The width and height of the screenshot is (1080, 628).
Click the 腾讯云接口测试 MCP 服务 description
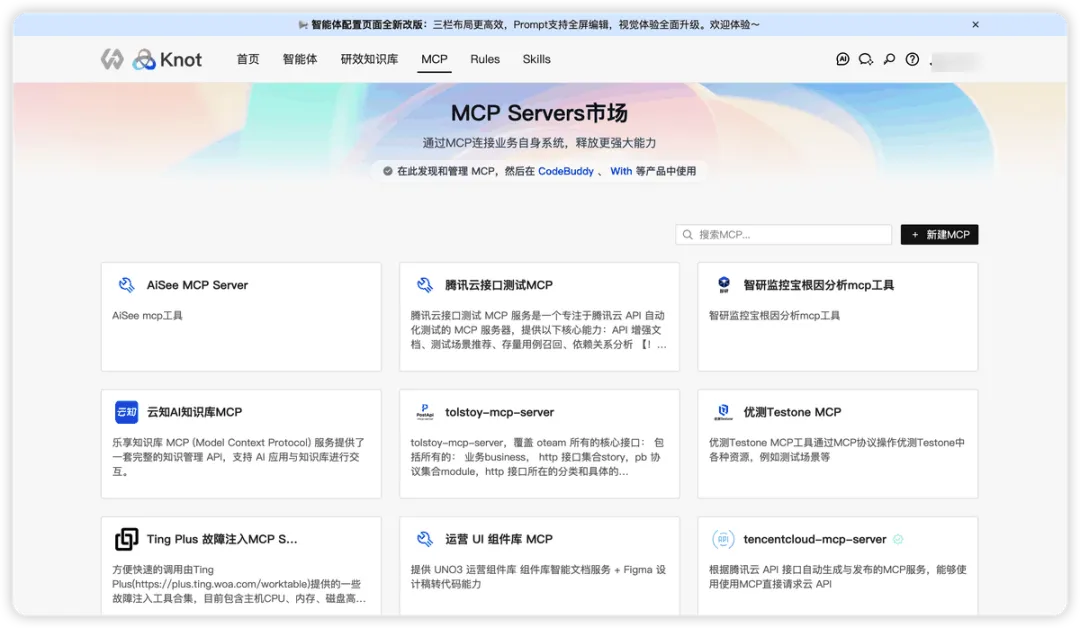pos(539,330)
